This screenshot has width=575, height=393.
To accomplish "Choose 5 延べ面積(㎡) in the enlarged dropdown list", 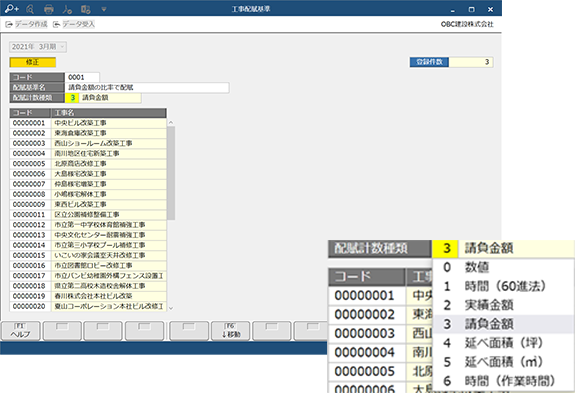I will click(x=503, y=362).
